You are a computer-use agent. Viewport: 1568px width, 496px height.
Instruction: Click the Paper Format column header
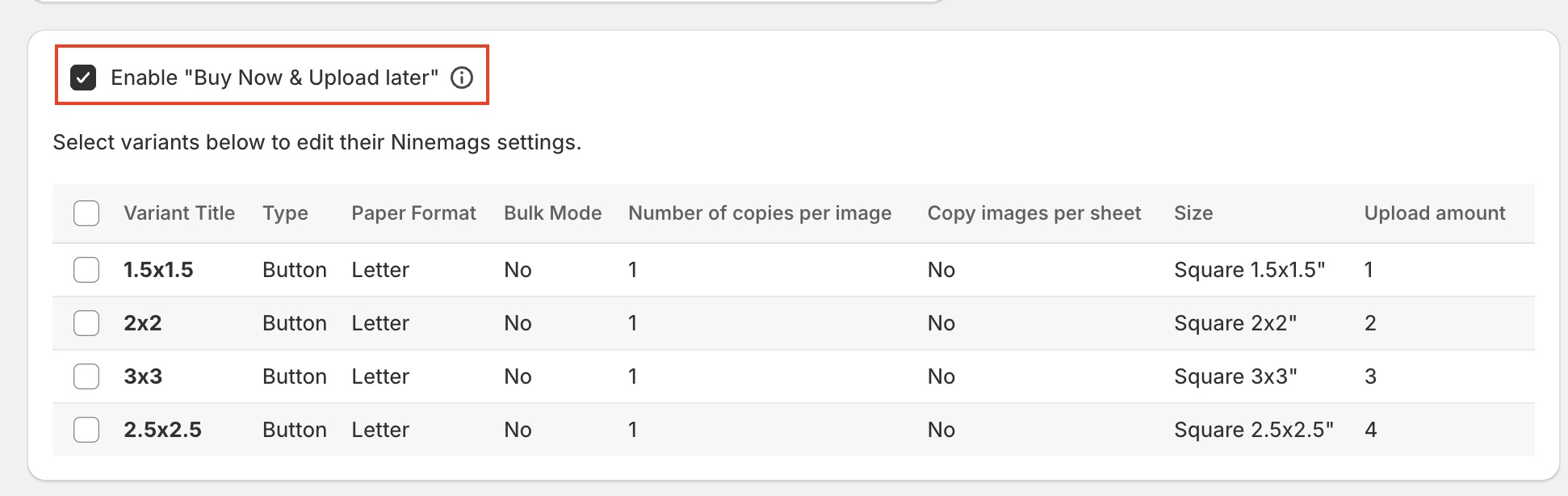click(x=413, y=213)
